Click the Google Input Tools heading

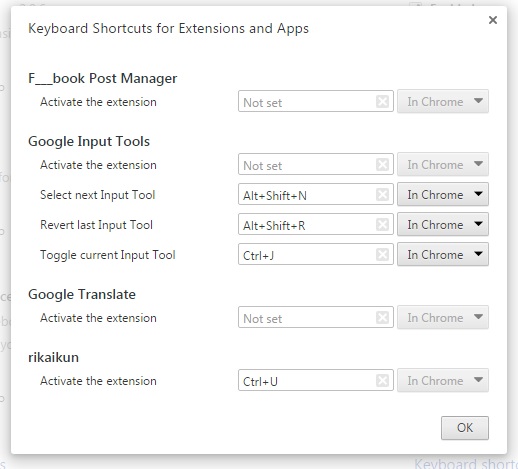click(x=89, y=142)
